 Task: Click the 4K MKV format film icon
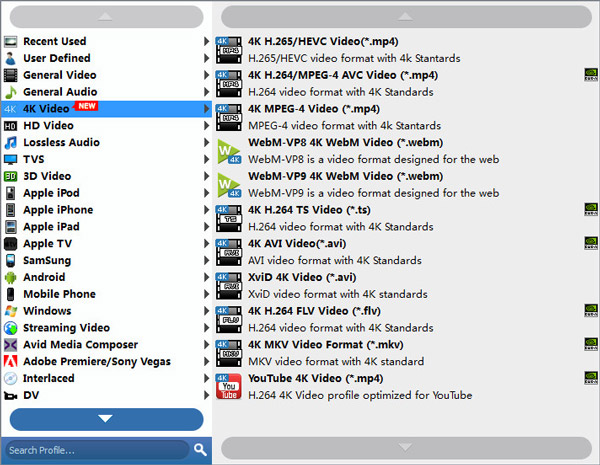point(228,353)
